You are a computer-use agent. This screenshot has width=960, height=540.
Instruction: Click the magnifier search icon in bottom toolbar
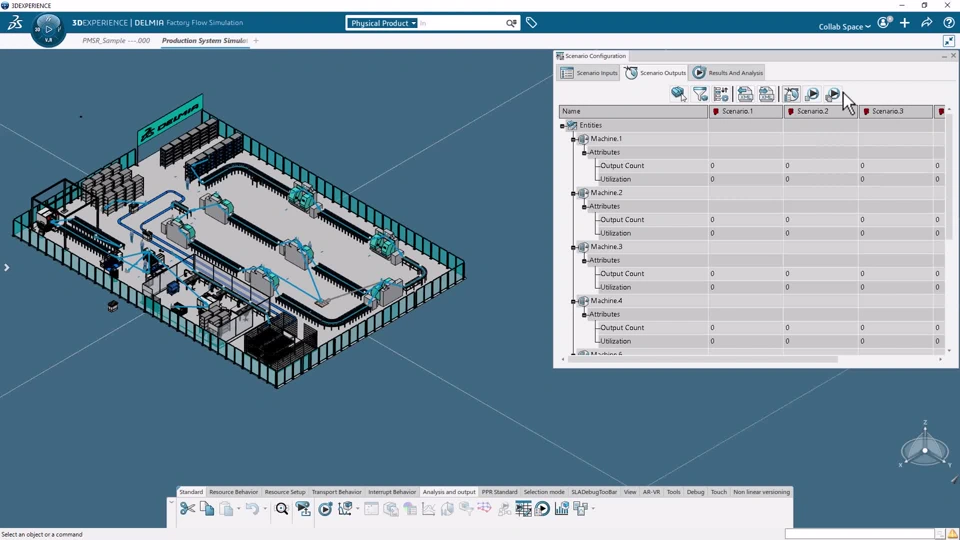pos(282,508)
